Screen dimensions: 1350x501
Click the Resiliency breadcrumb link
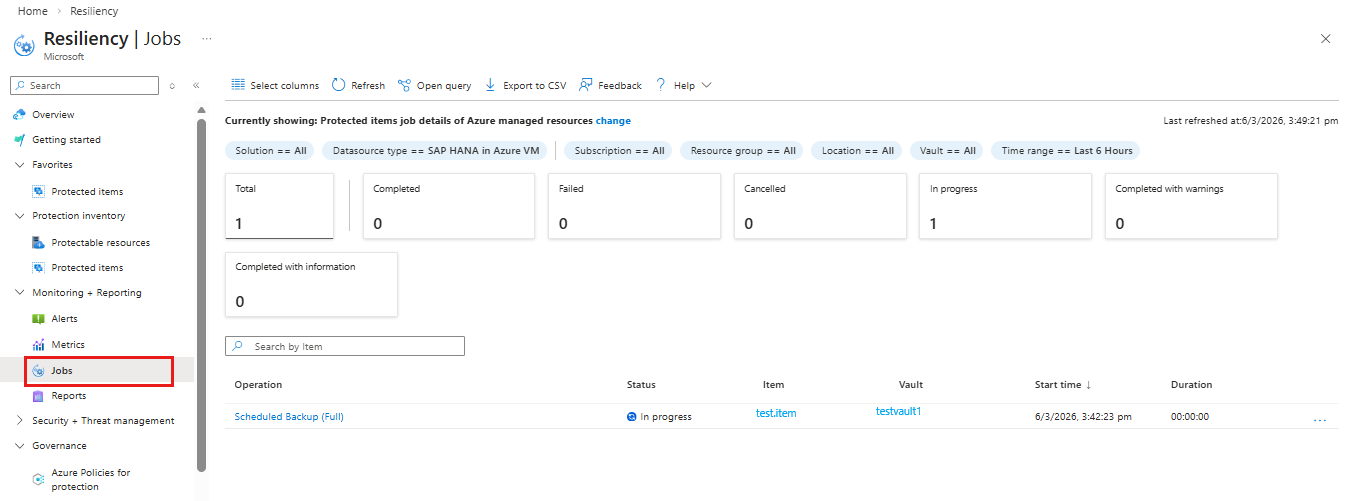tap(94, 11)
